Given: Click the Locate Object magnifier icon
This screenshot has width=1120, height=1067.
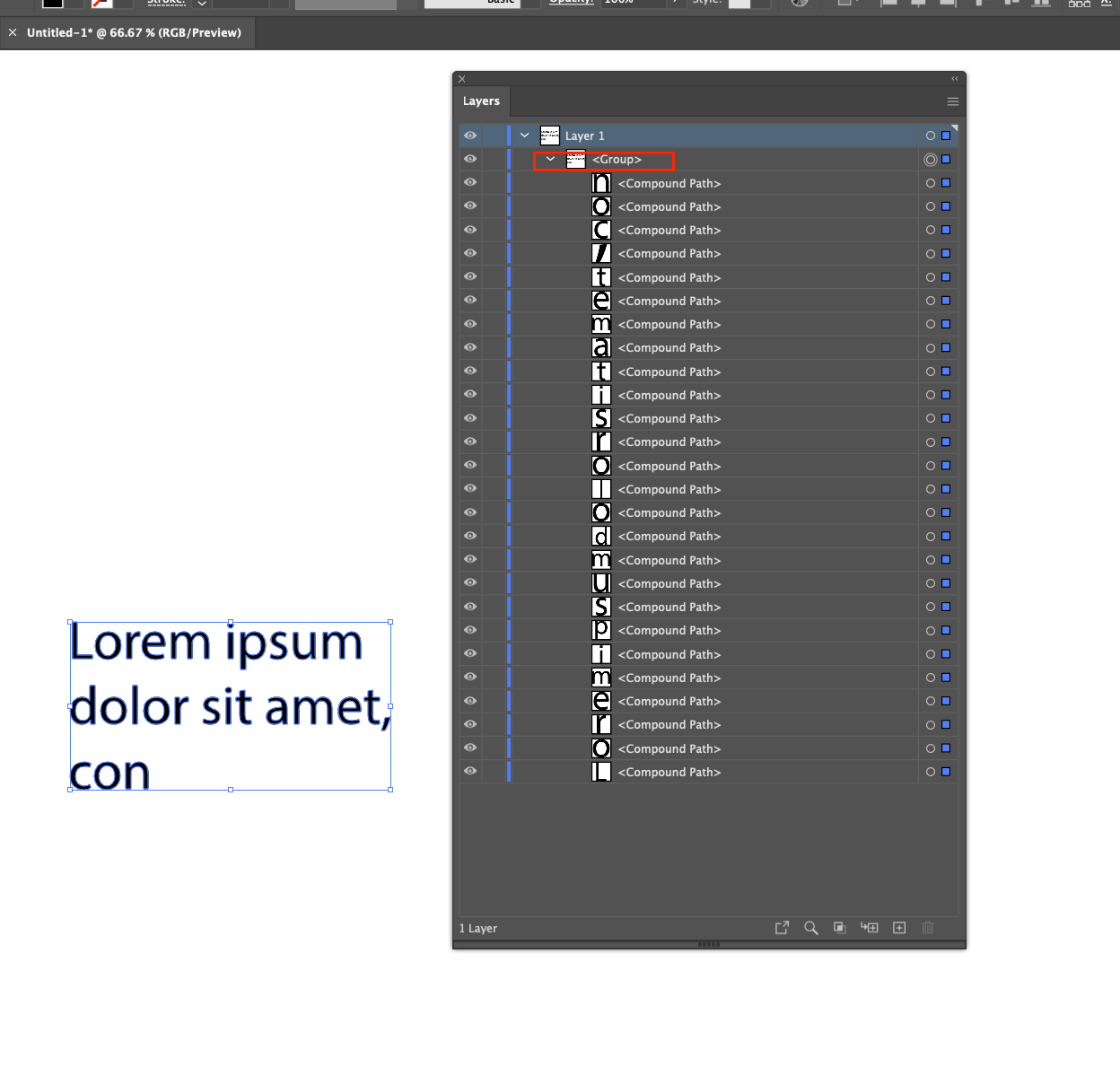Looking at the screenshot, I should pos(811,928).
